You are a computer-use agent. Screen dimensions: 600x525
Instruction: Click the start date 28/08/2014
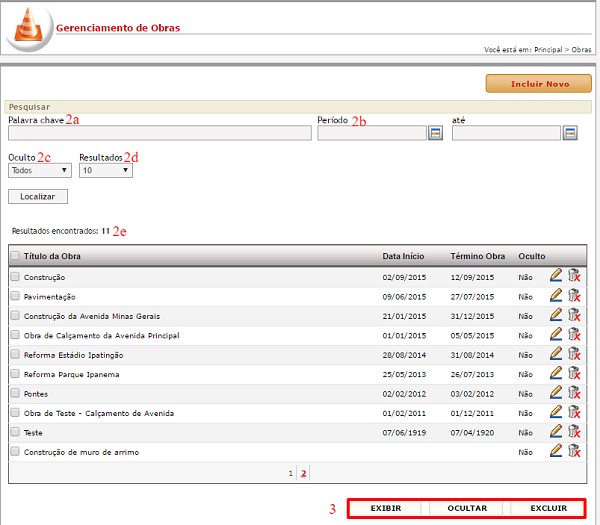coord(404,355)
